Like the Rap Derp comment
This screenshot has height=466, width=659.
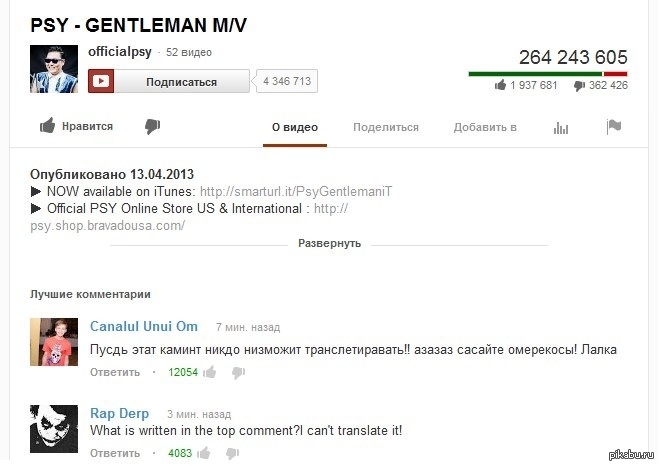click(x=203, y=453)
